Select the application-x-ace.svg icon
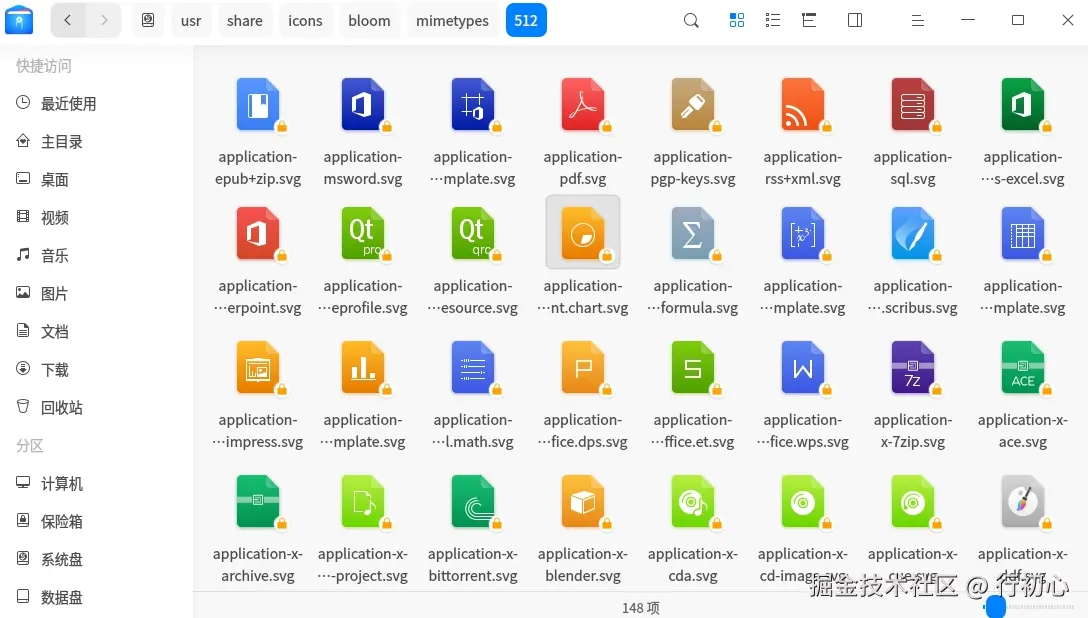 [1023, 368]
